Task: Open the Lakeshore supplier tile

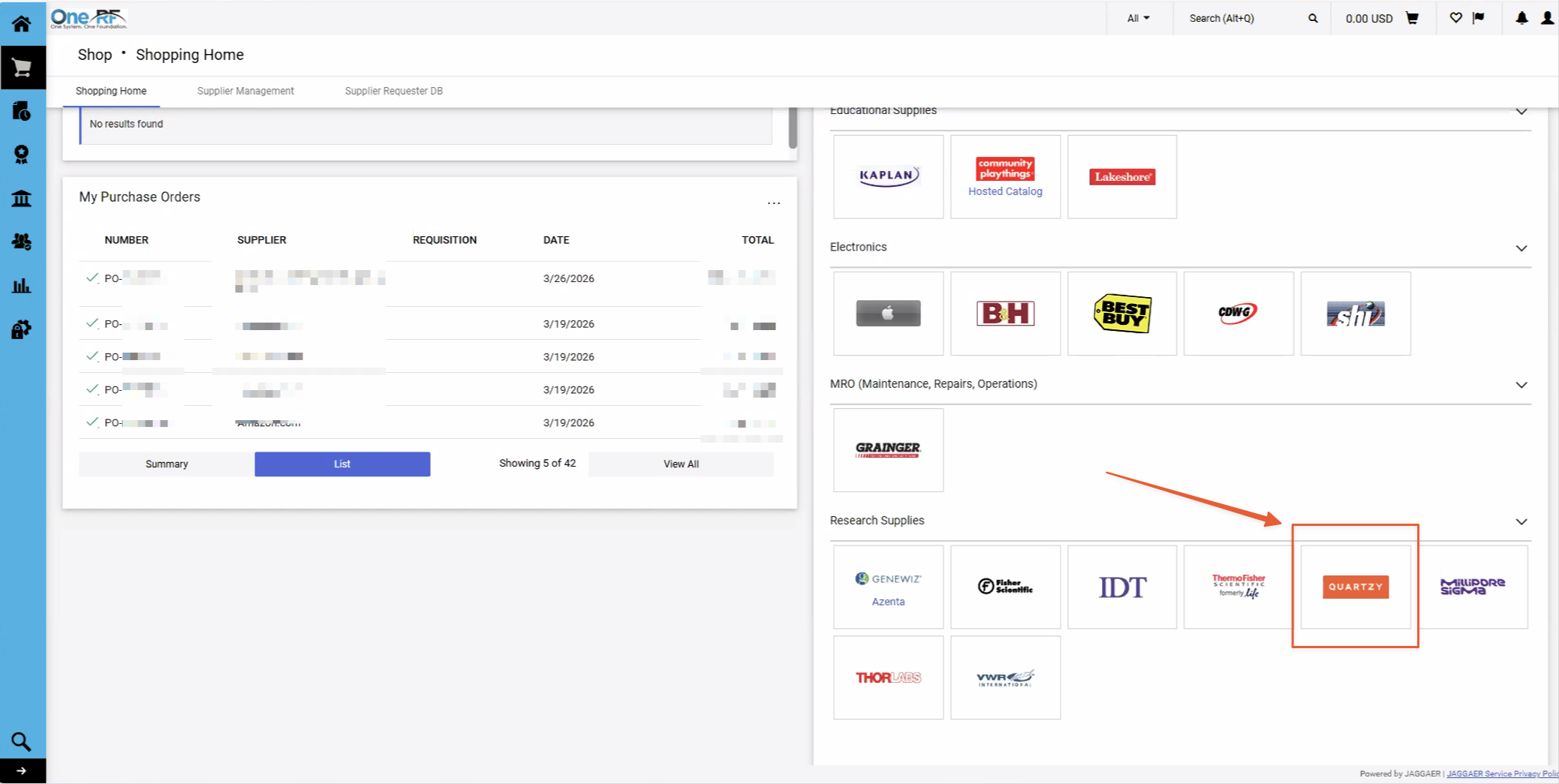Action: [x=1122, y=177]
